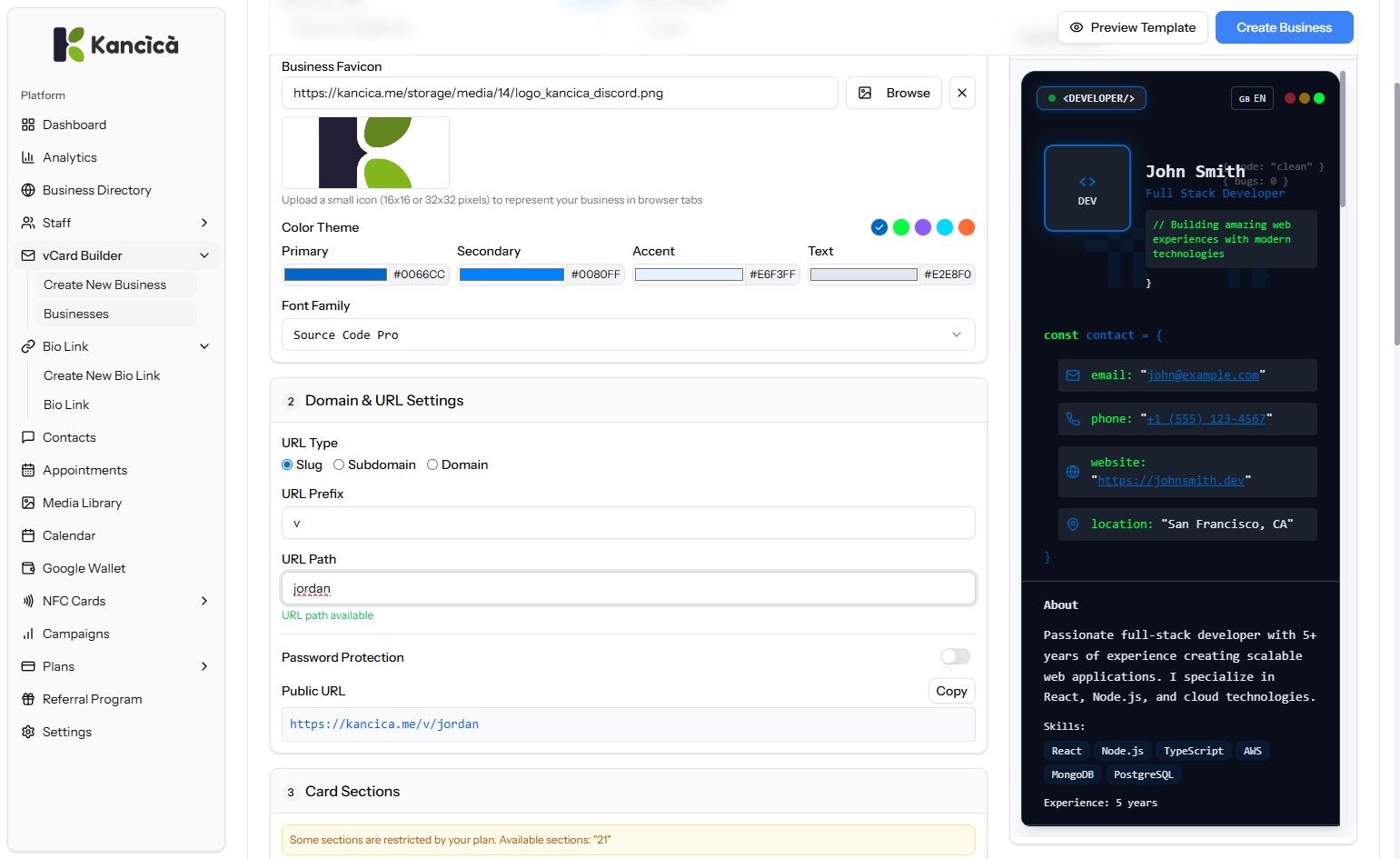Open Analytics via its bar chart icon
This screenshot has height=859, width=1400.
point(28,157)
